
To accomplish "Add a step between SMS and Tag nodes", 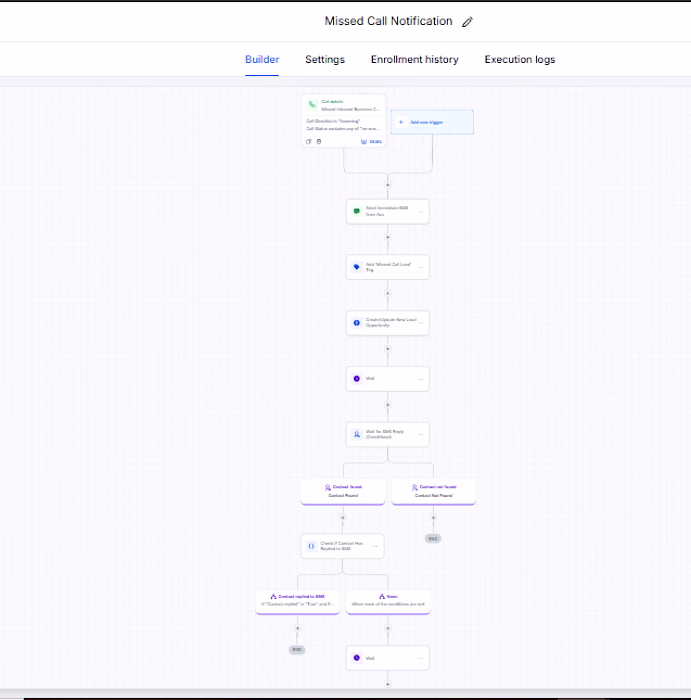I will click(x=387, y=238).
